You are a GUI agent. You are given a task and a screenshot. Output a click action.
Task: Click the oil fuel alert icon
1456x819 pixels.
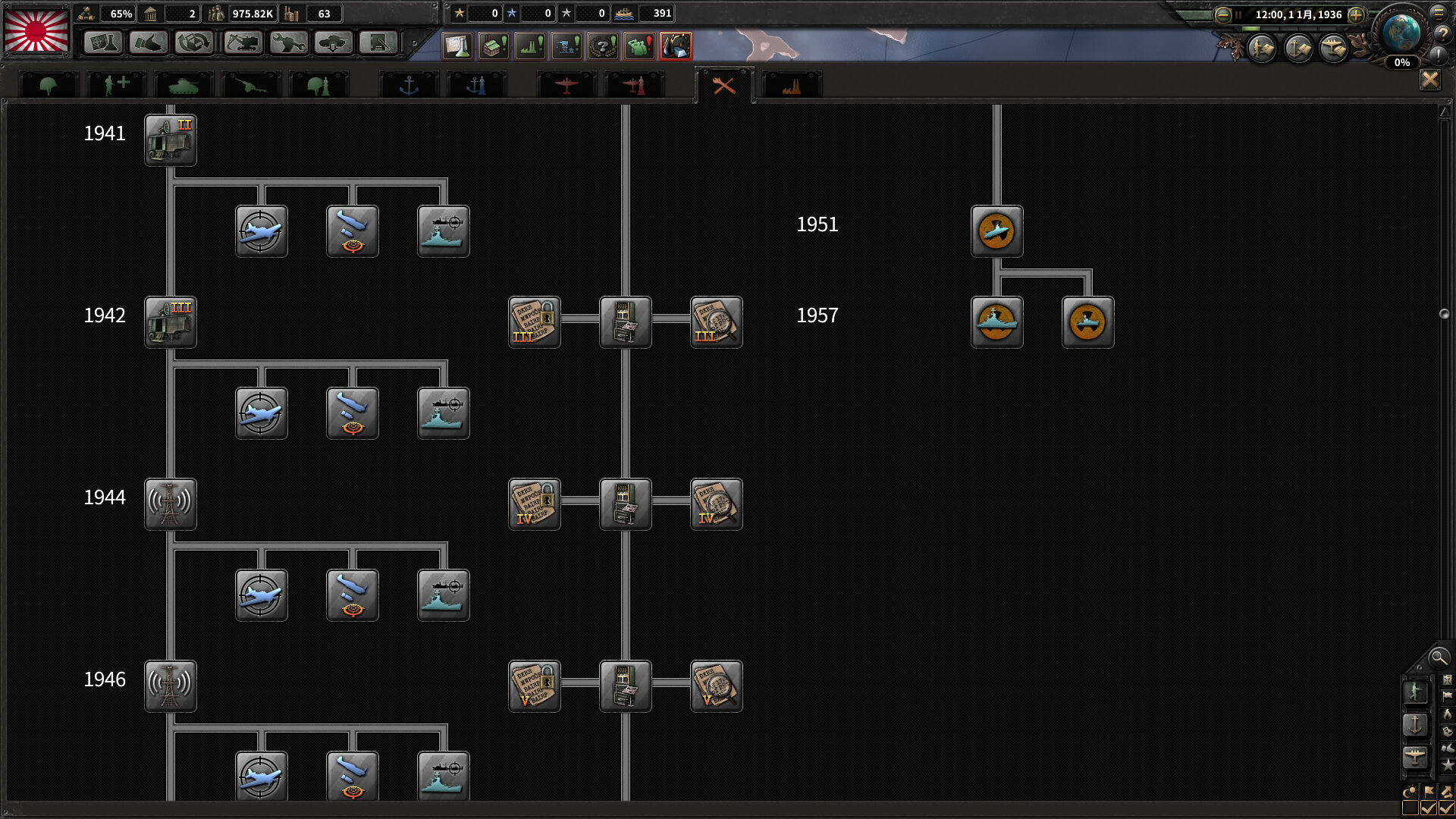pos(675,46)
